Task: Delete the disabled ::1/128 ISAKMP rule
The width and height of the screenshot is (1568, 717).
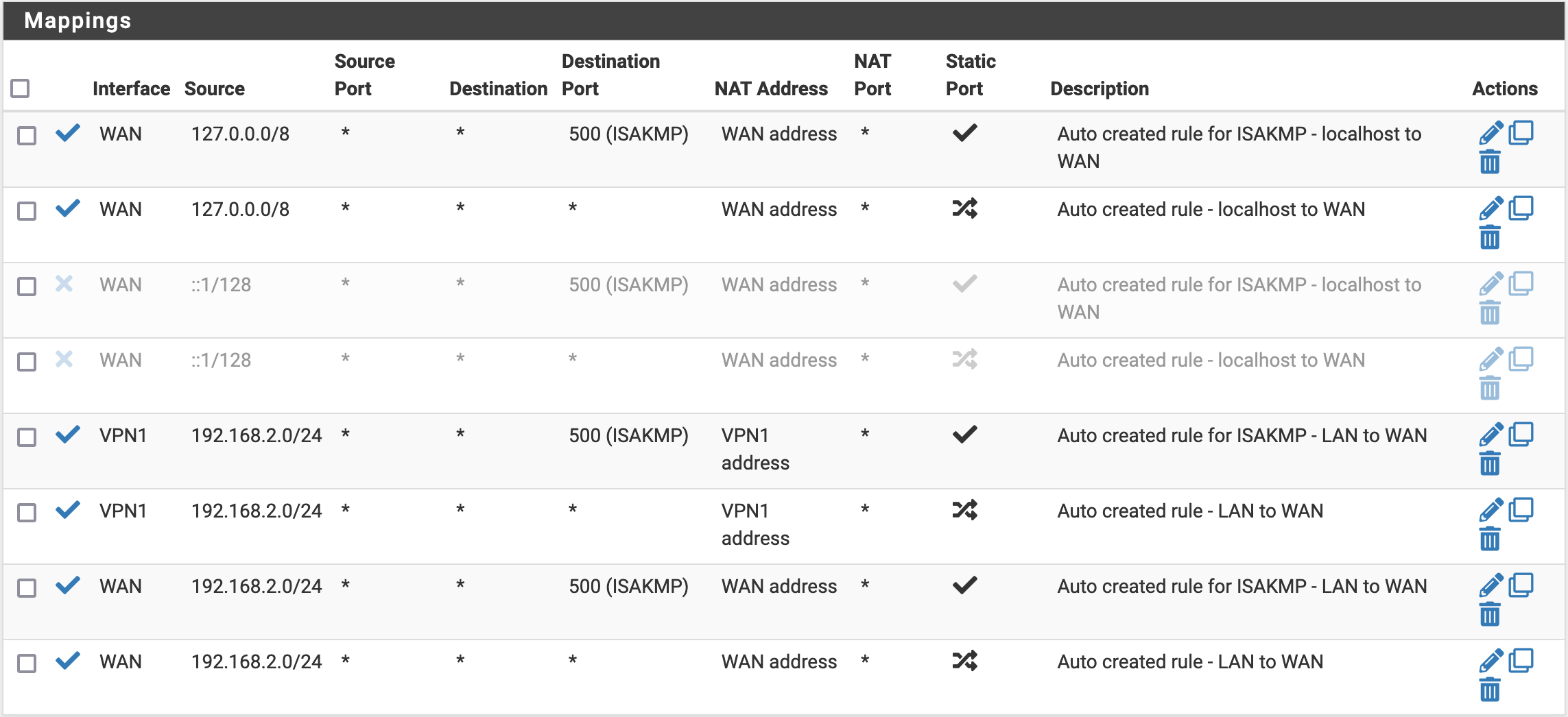Action: pos(1490,313)
